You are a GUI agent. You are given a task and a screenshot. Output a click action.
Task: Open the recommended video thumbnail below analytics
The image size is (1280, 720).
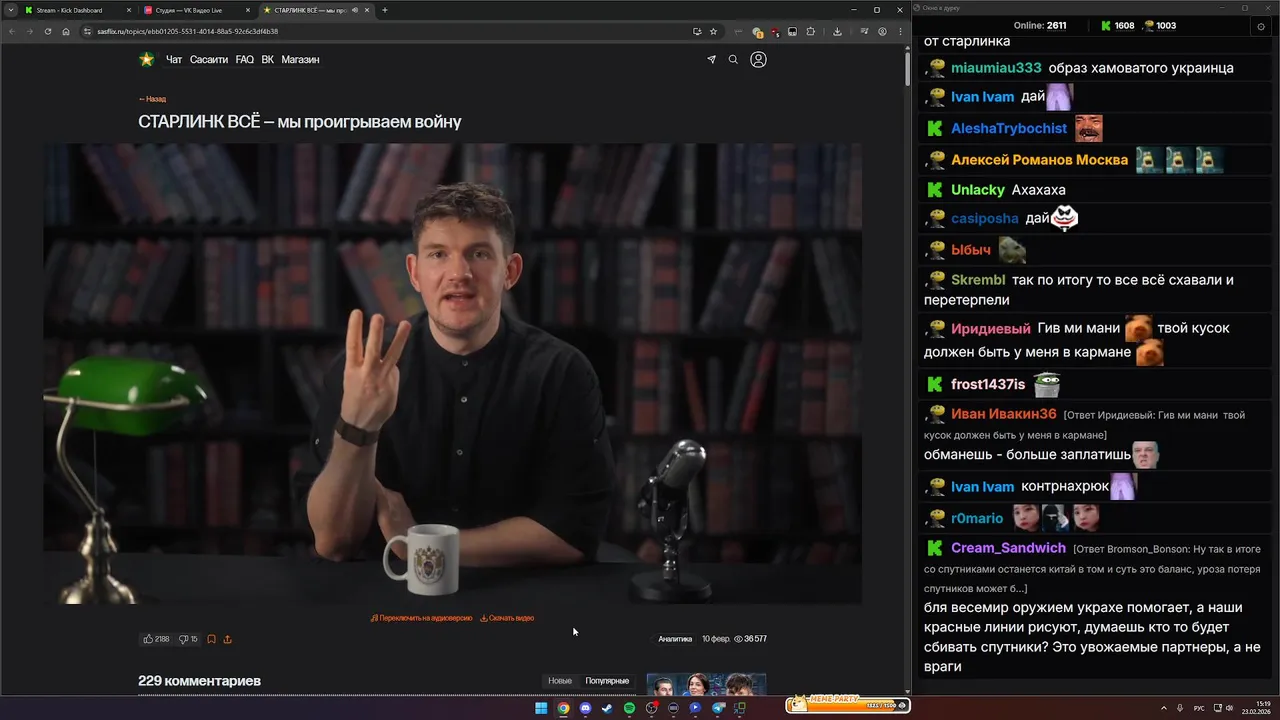pos(706,684)
